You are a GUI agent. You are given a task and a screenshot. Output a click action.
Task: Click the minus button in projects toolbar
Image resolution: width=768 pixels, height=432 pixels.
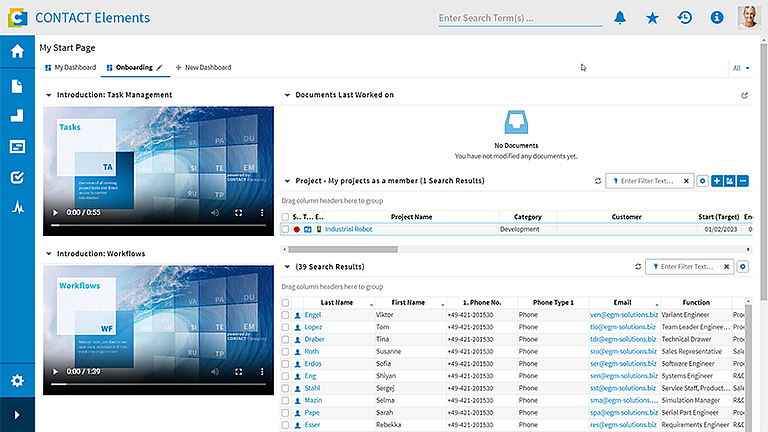click(743, 181)
